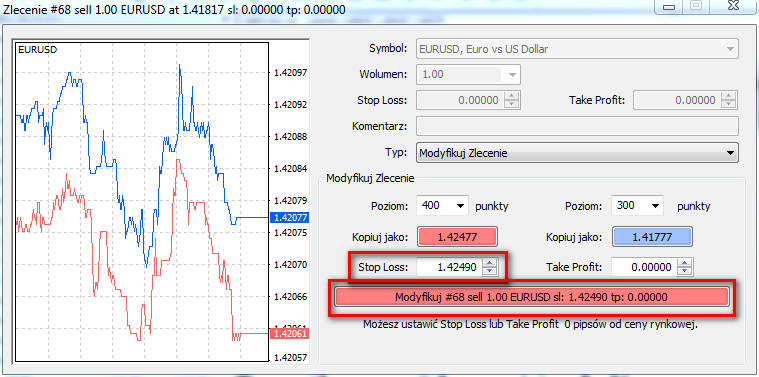
Task: Close the order window
Action: (732, 6)
